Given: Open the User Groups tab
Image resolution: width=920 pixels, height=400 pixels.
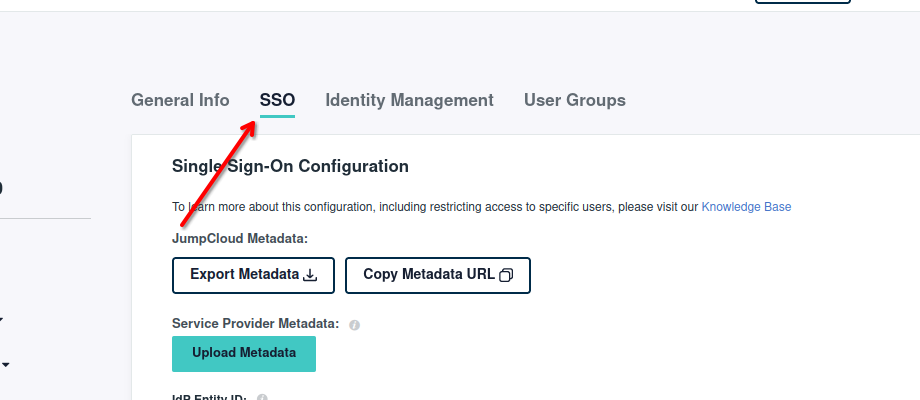Looking at the screenshot, I should [x=574, y=100].
